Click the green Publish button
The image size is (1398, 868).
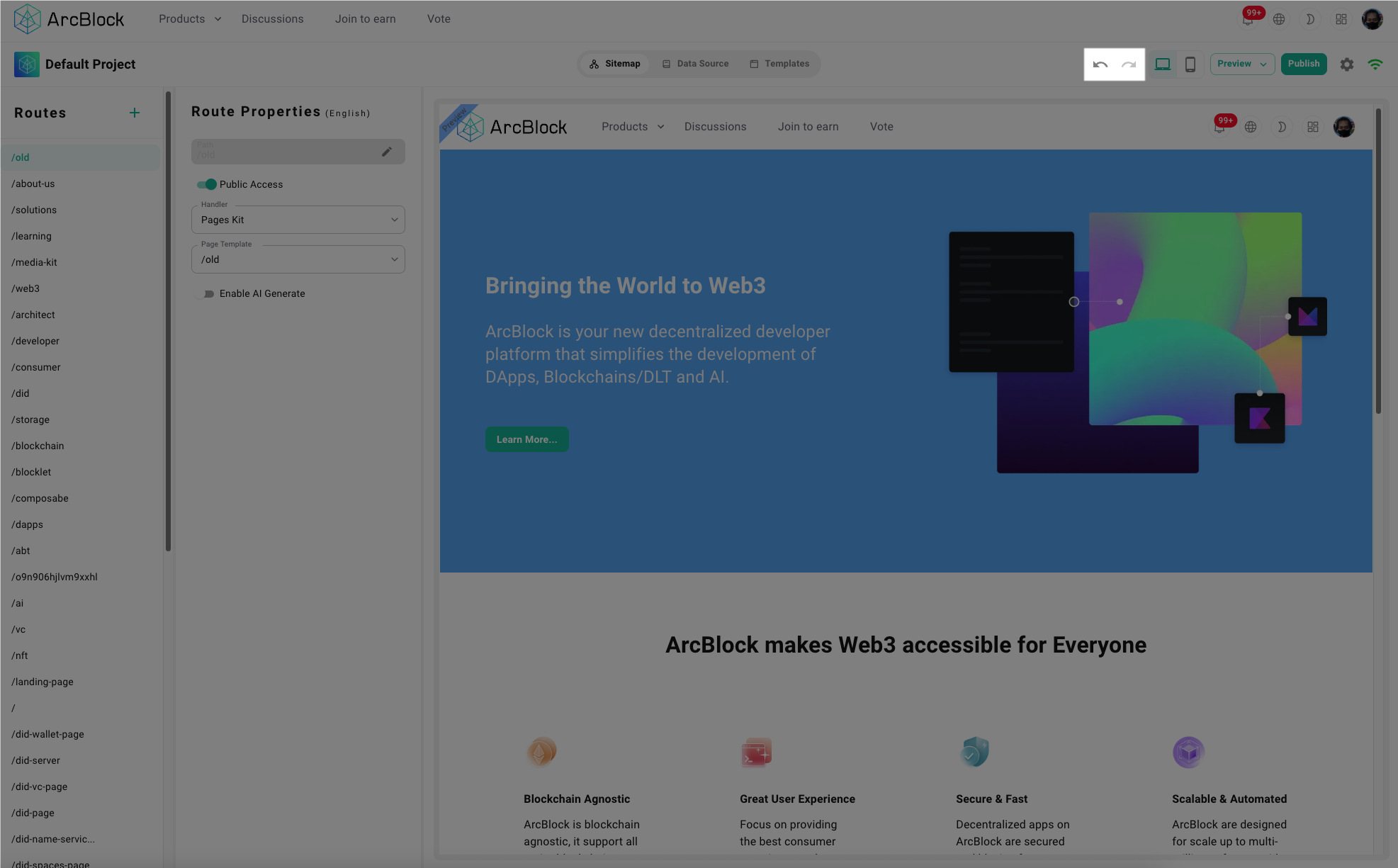(1304, 64)
